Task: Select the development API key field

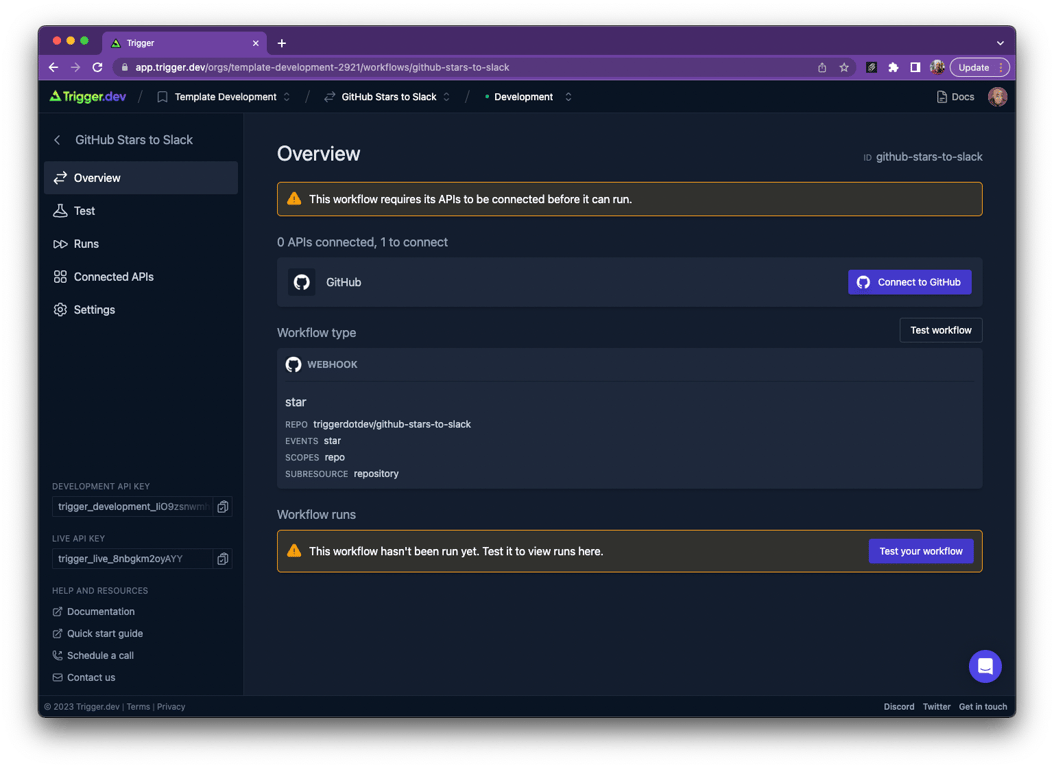Action: pyautogui.click(x=132, y=507)
